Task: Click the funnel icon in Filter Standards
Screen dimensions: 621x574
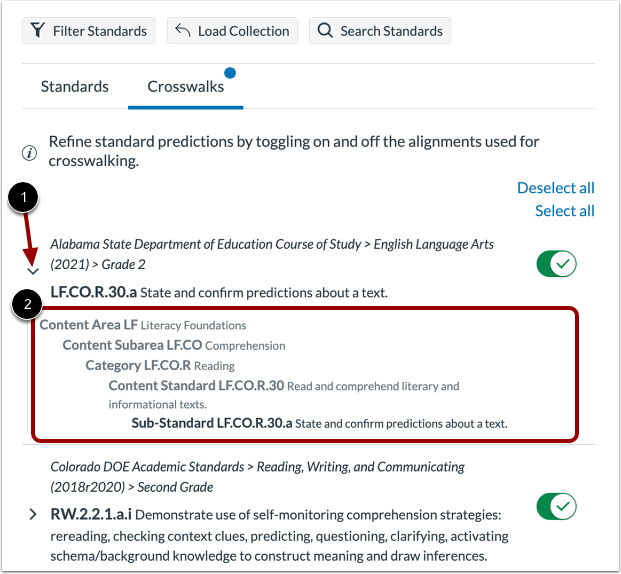Action: [37, 31]
